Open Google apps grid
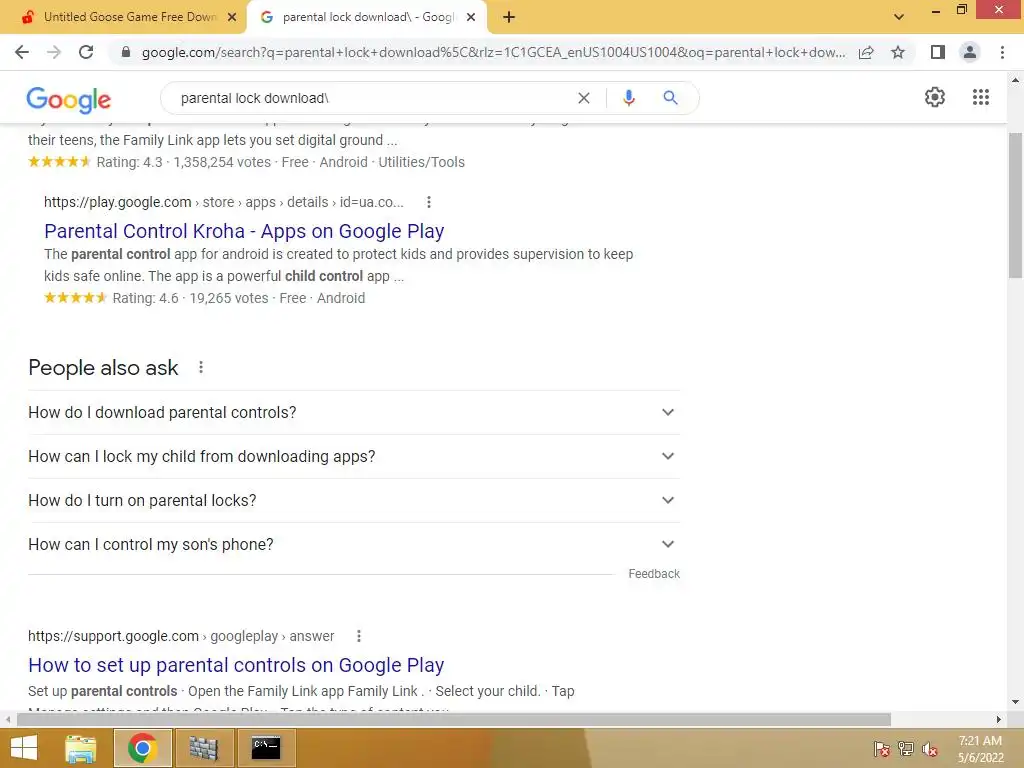The height and width of the screenshot is (768, 1024). (980, 97)
